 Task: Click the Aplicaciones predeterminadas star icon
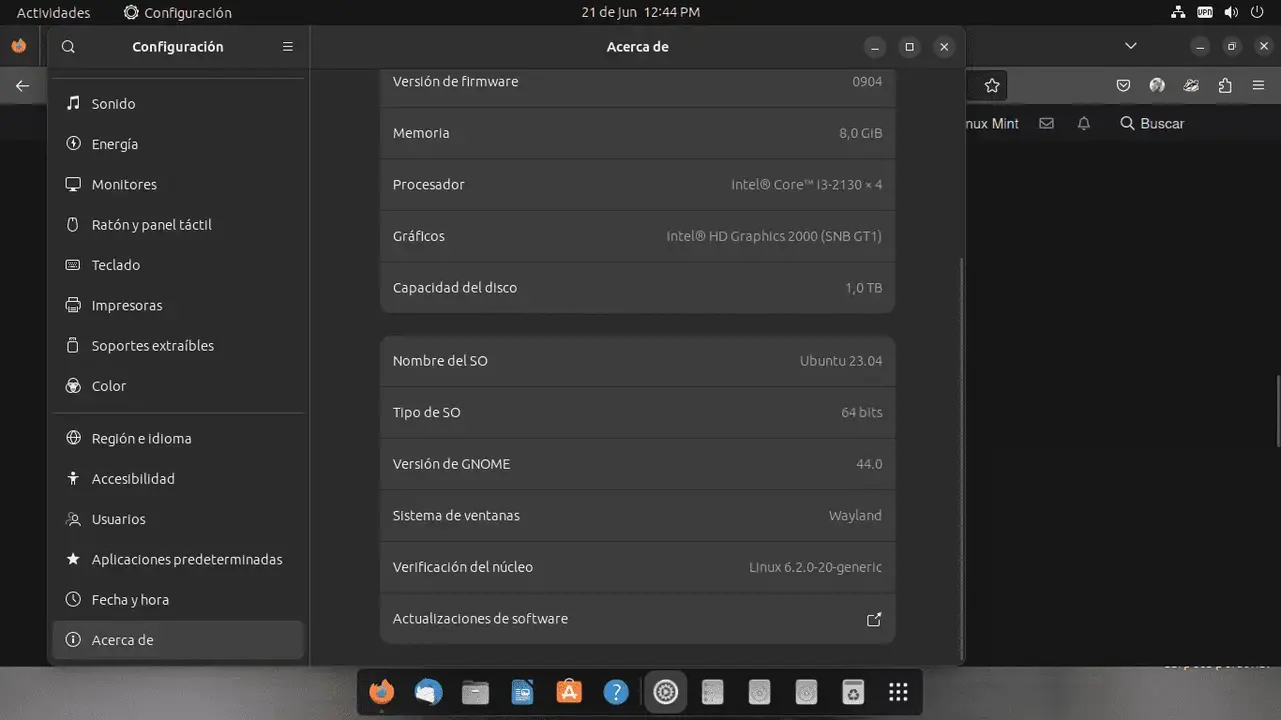pos(73,559)
